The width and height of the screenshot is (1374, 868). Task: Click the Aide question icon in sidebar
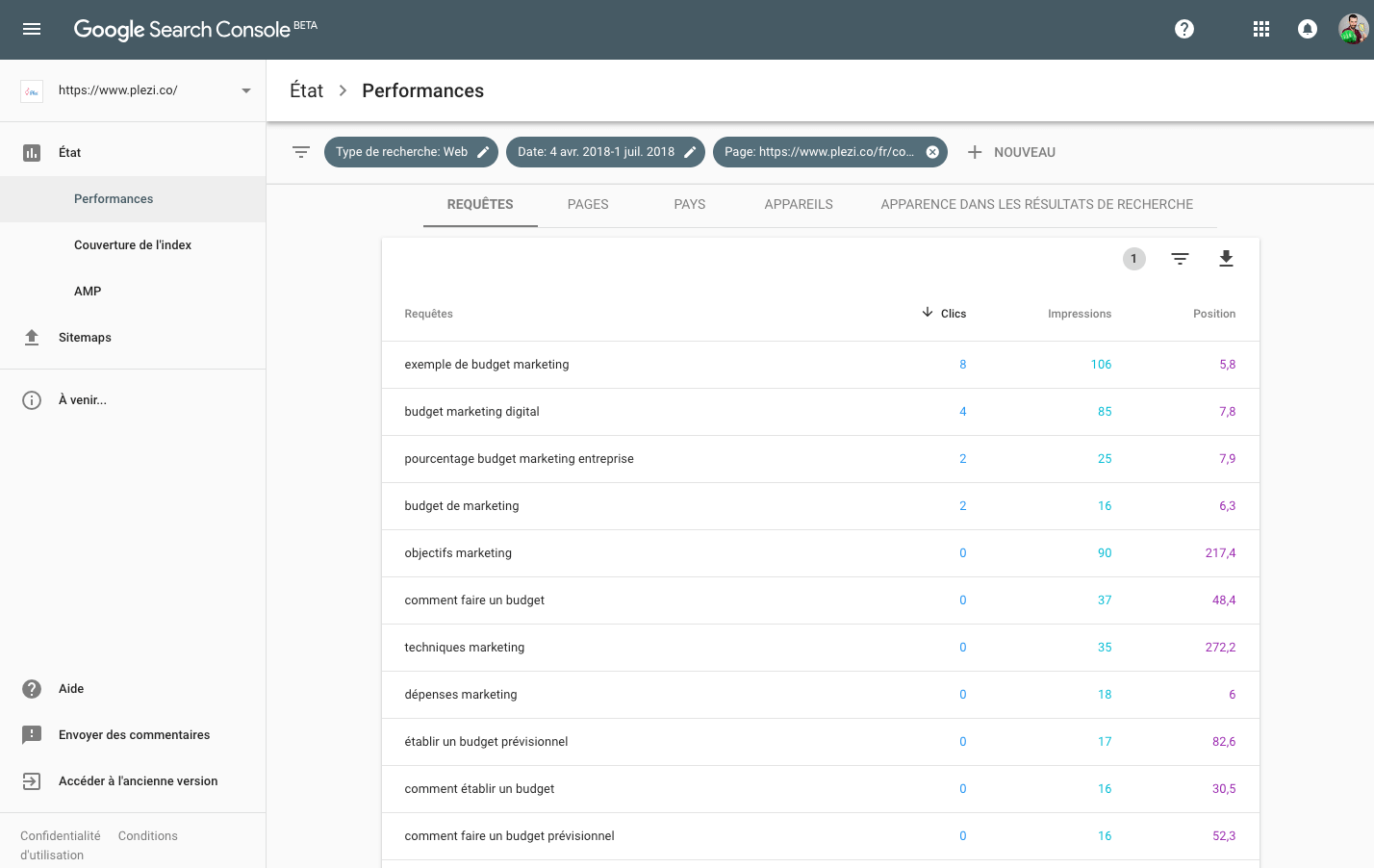tap(32, 689)
